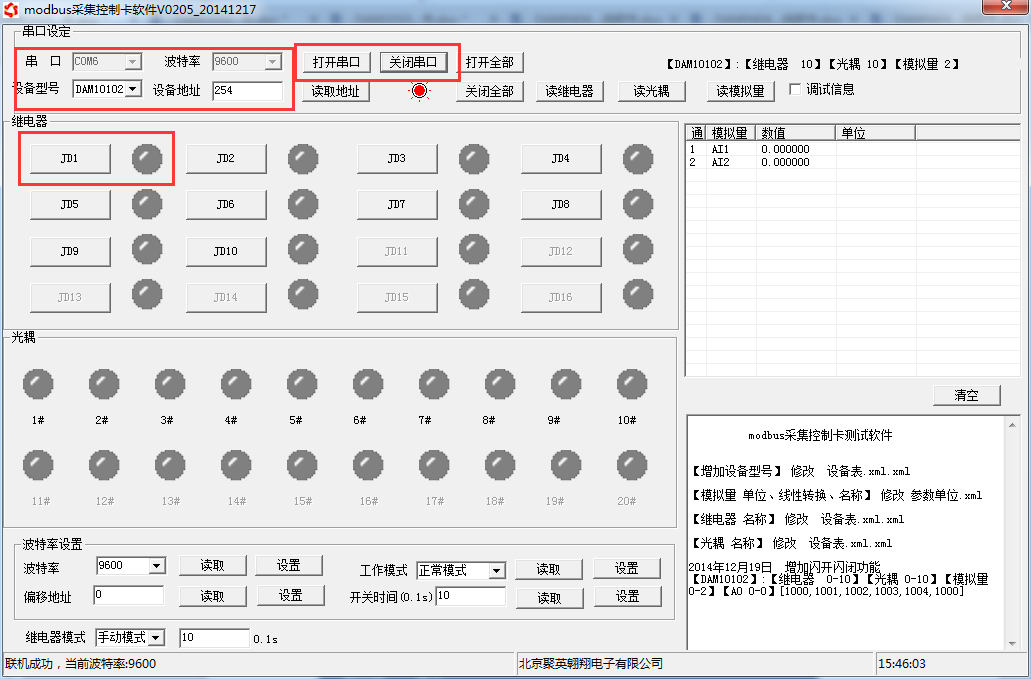Screen dimensions: 1031x679
Task: Click the 打开串口 button
Action: point(336,62)
